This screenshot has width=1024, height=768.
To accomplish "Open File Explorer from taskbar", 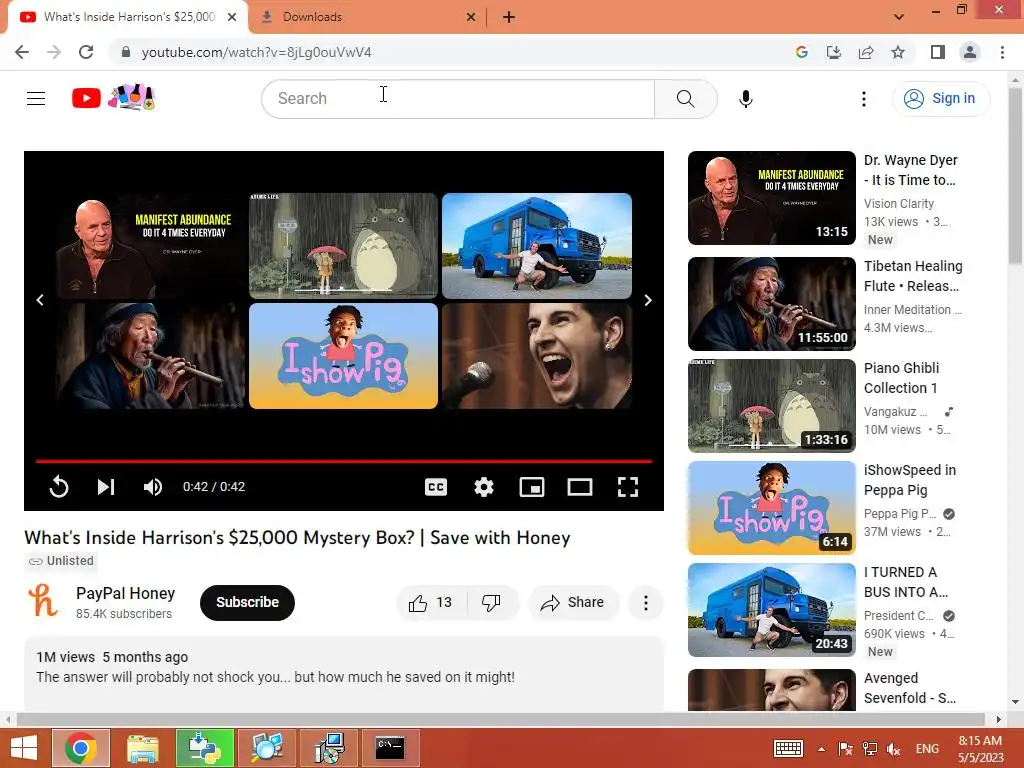I will point(142,748).
